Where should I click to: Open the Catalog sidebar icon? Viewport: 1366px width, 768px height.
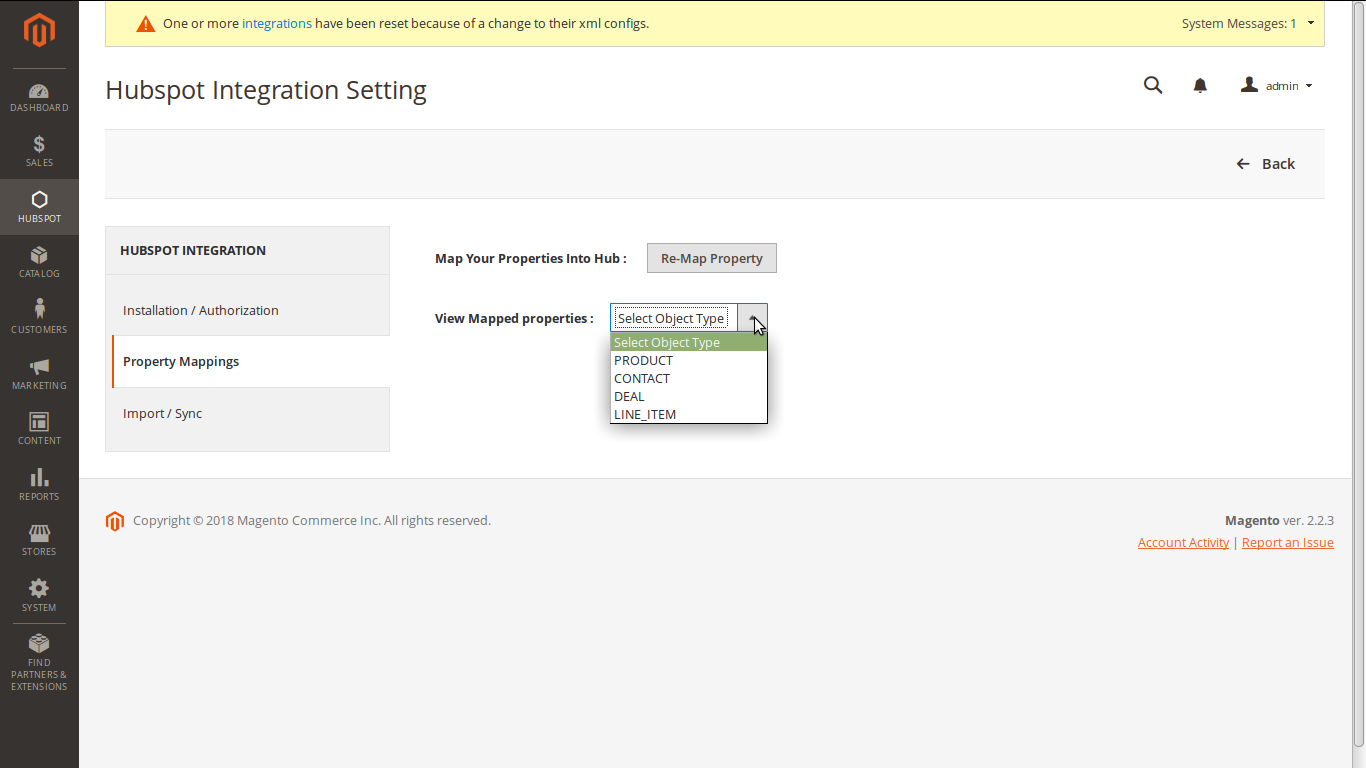(39, 262)
